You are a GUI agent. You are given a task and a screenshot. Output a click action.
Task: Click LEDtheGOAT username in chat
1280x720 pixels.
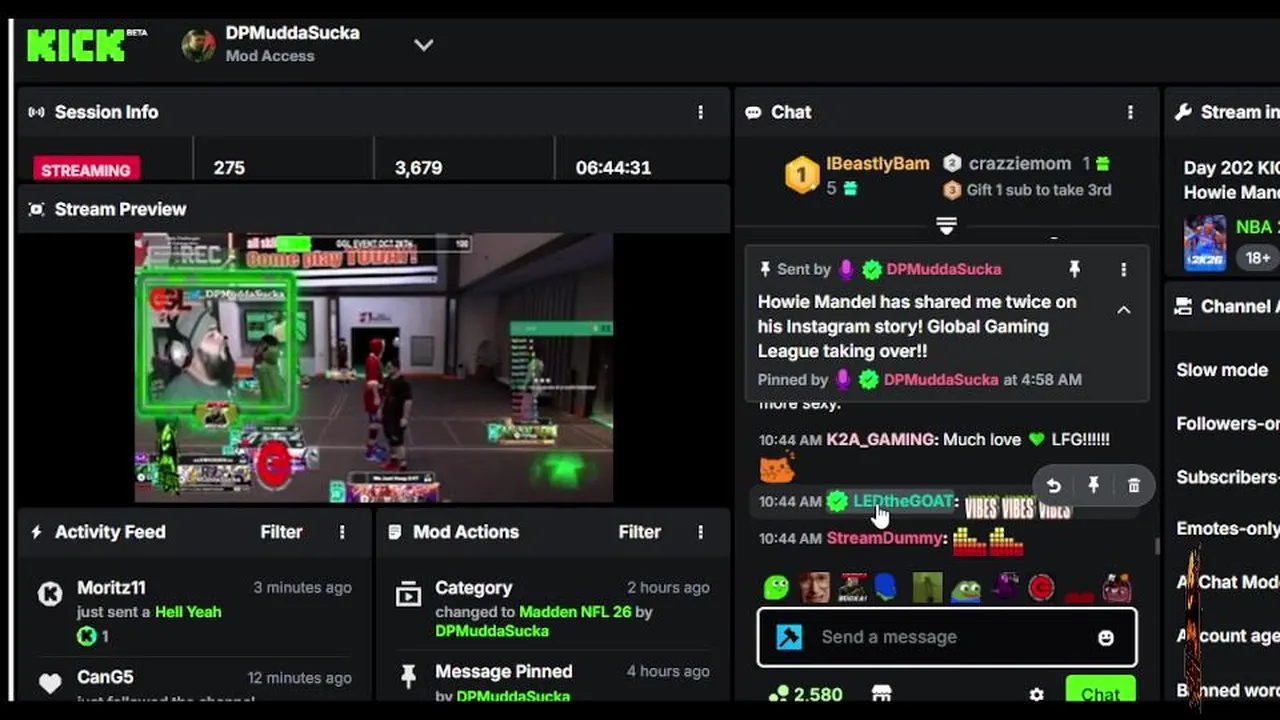tap(902, 501)
